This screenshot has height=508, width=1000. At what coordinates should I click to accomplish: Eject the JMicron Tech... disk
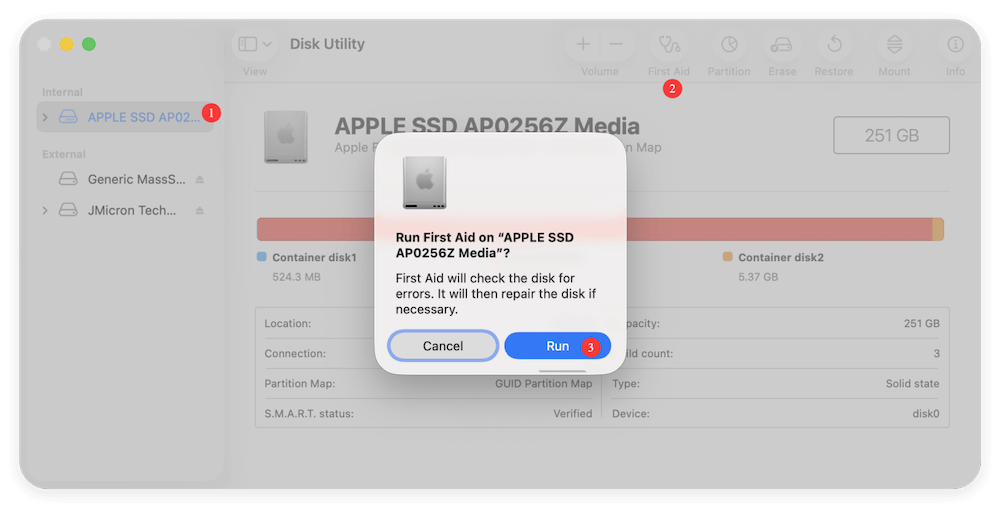200,210
